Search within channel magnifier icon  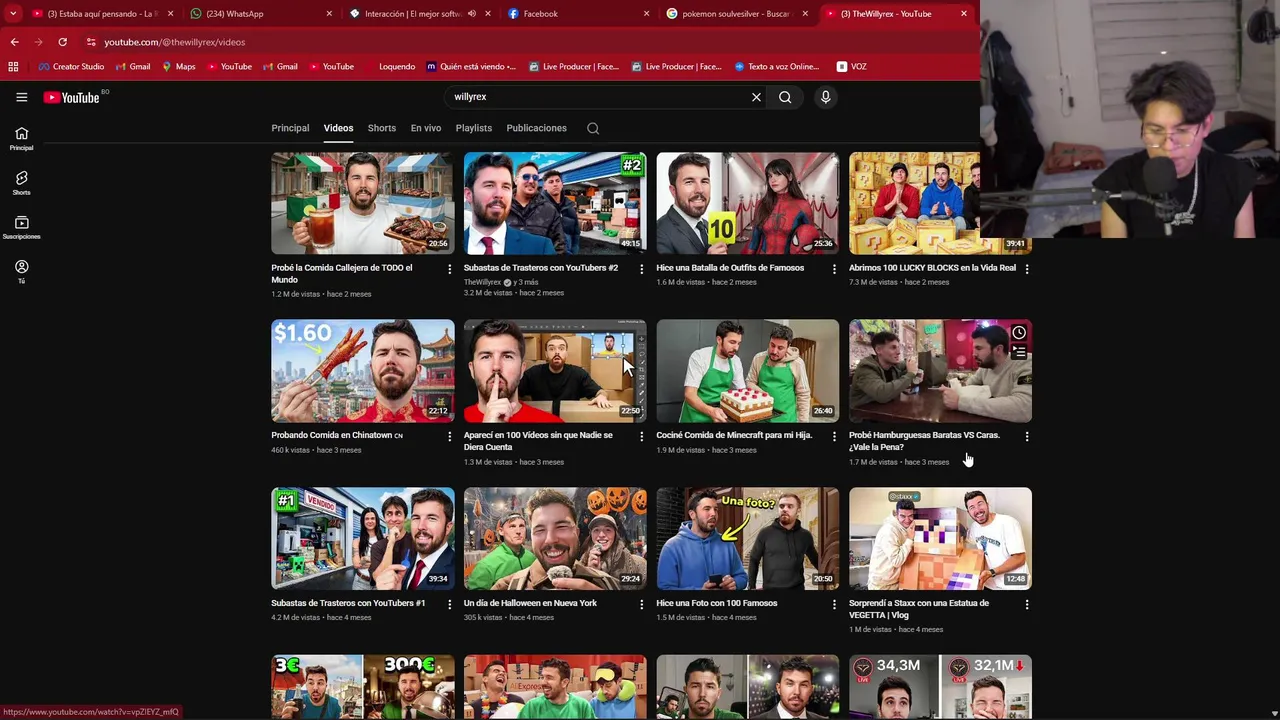point(593,128)
